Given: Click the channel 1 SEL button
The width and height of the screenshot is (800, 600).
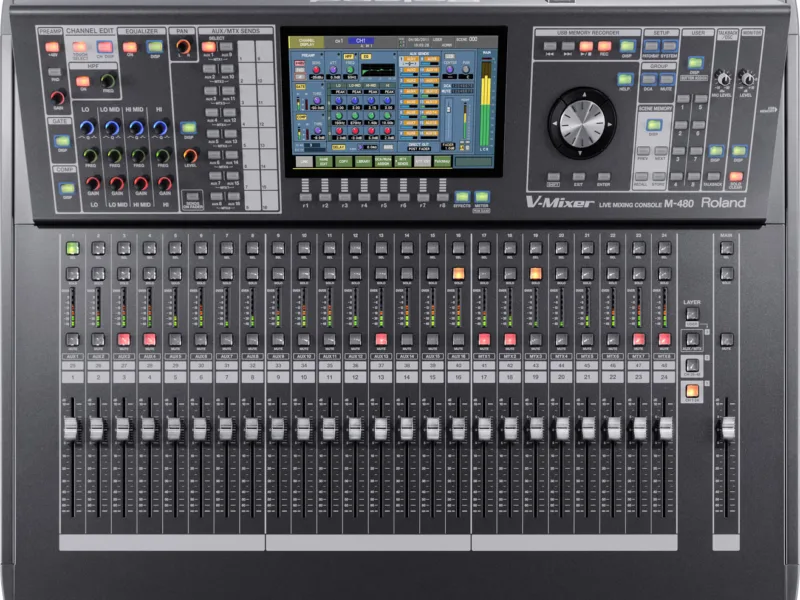Looking at the screenshot, I should pyautogui.click(x=72, y=248).
